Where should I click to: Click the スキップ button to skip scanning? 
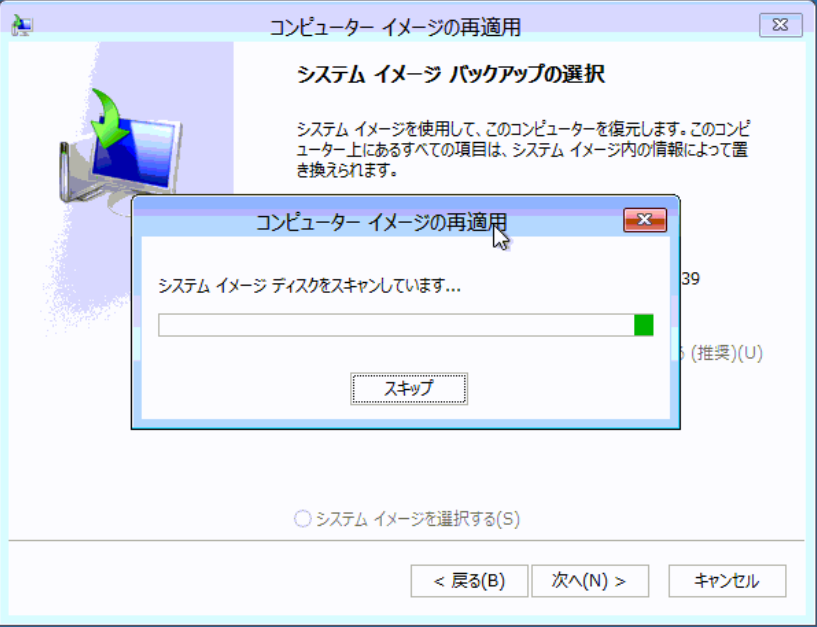pyautogui.click(x=409, y=388)
